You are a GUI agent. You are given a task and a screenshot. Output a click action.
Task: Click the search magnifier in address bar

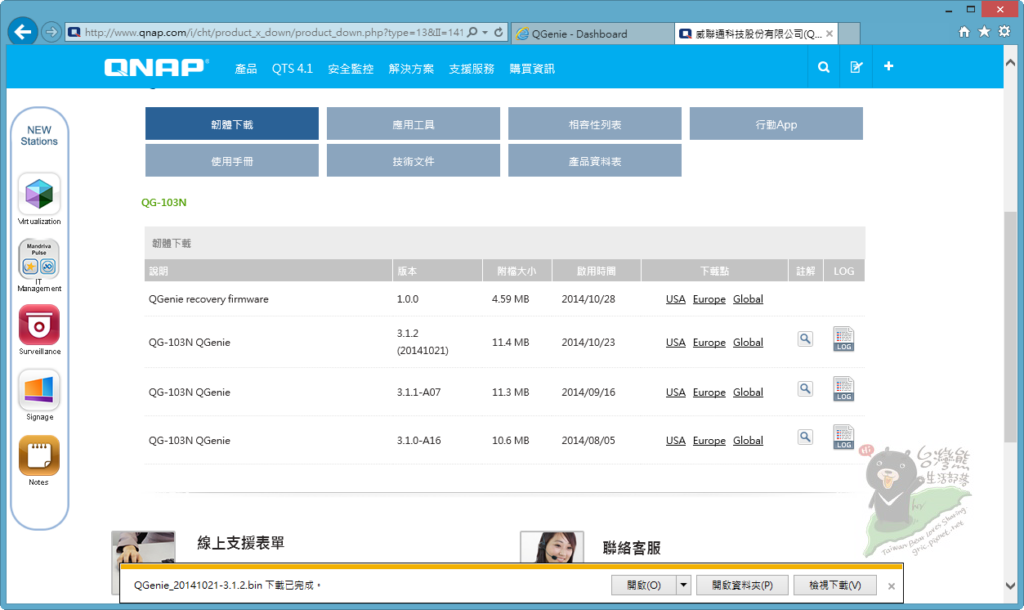tap(472, 32)
